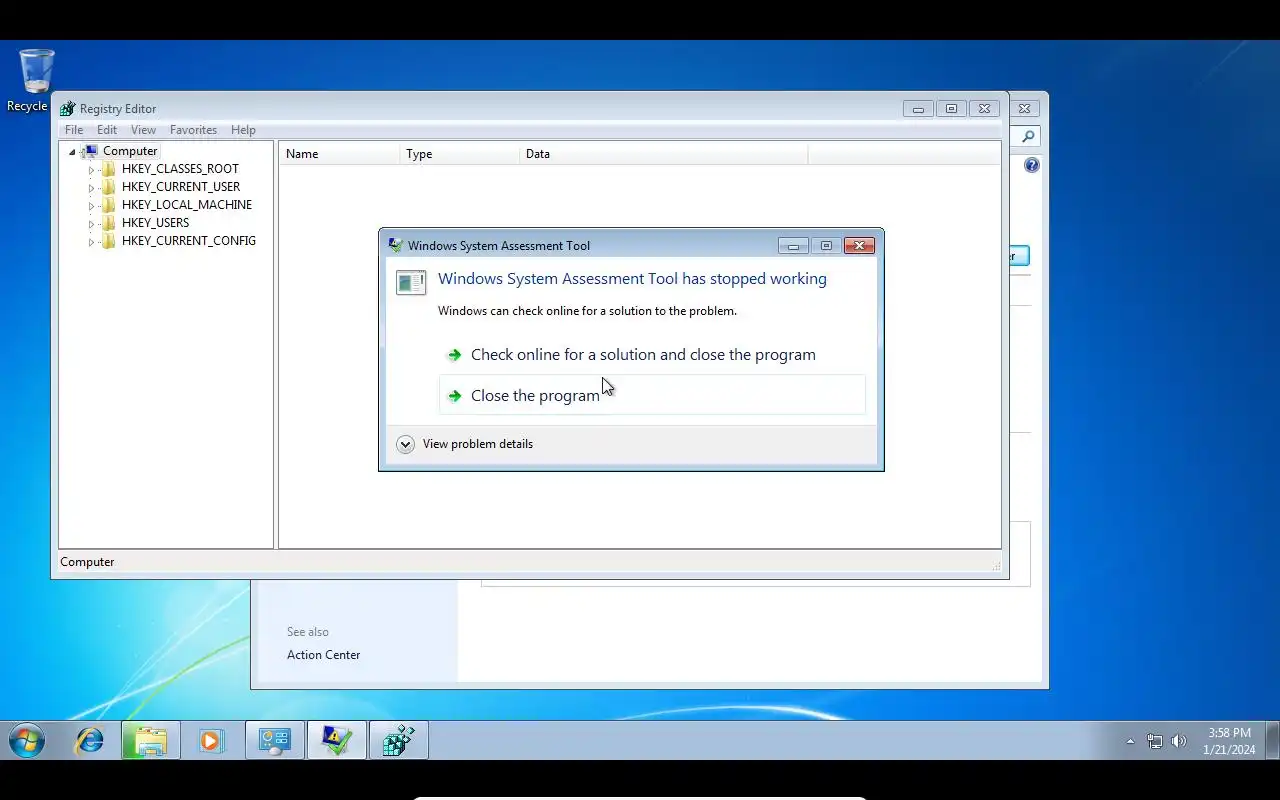This screenshot has width=1280, height=800.
Task: Click the green arrow beside Close the program
Action: click(454, 396)
